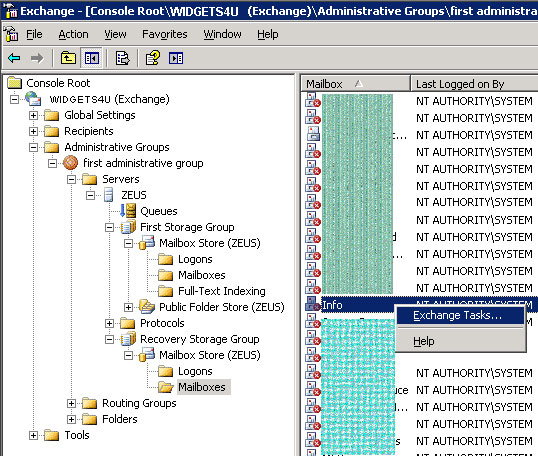
Task: Click the Export List toolbar icon
Action: 122,58
